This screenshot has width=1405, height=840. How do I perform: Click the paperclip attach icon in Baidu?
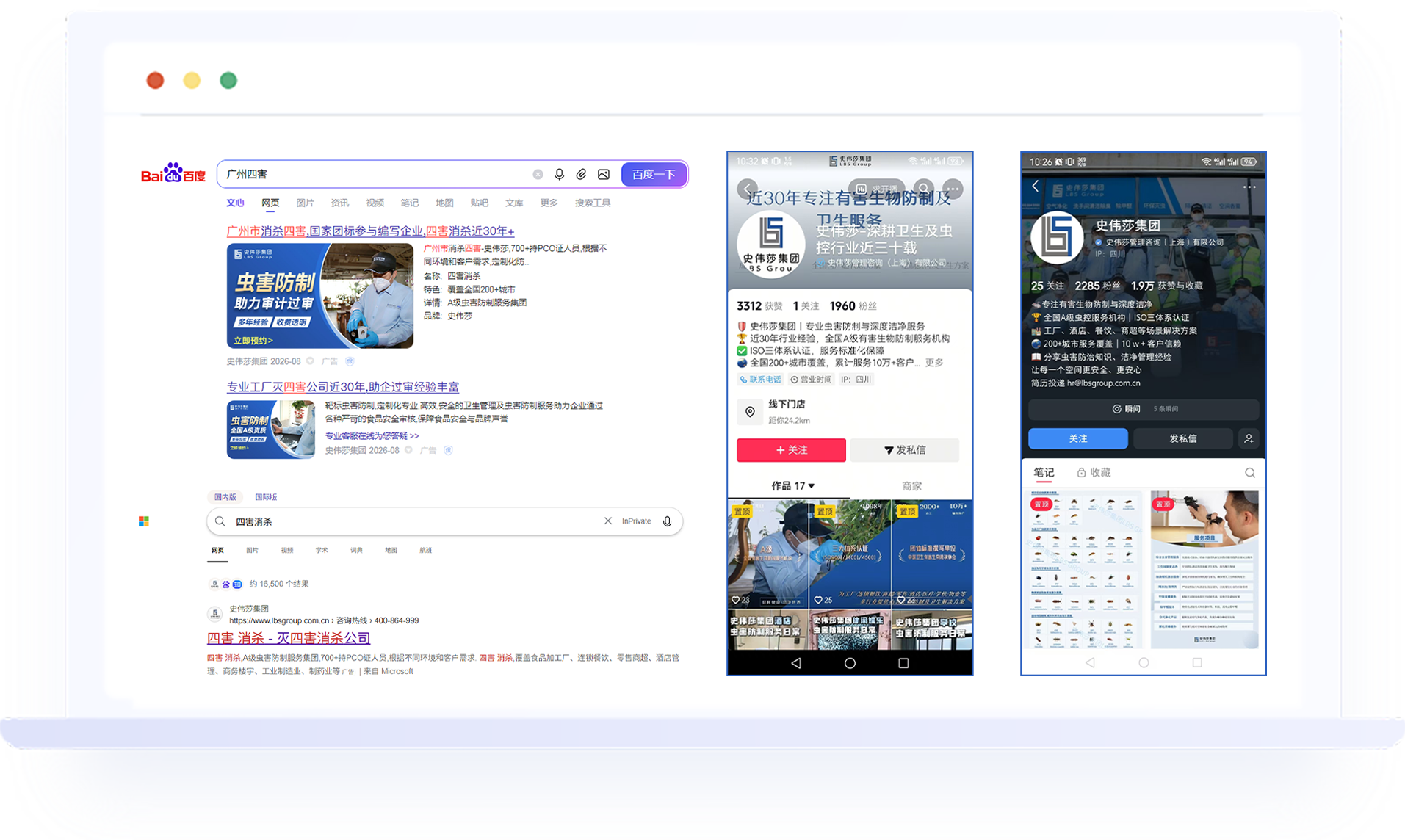[581, 175]
